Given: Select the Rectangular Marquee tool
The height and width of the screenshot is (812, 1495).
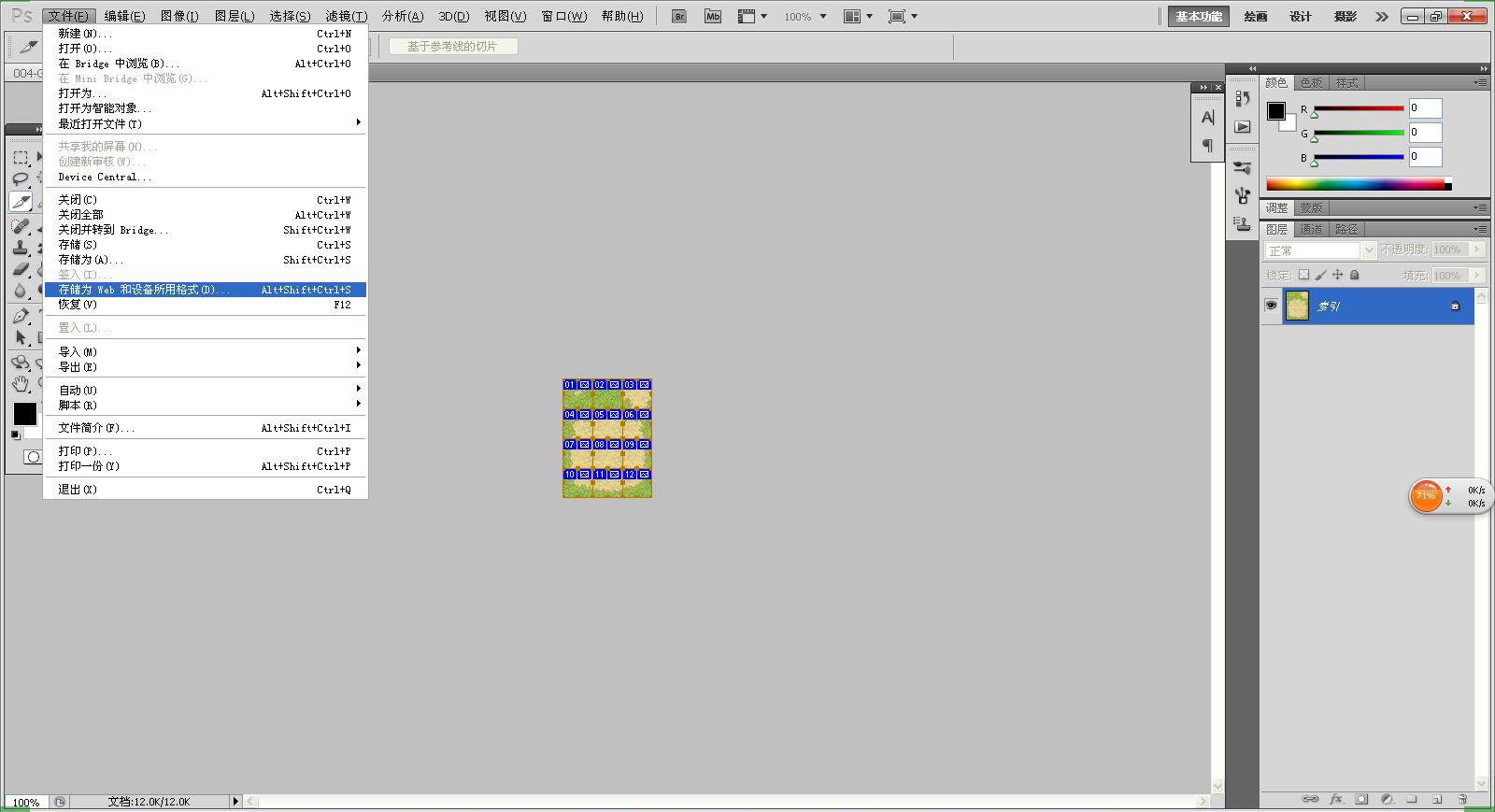Looking at the screenshot, I should [21, 157].
